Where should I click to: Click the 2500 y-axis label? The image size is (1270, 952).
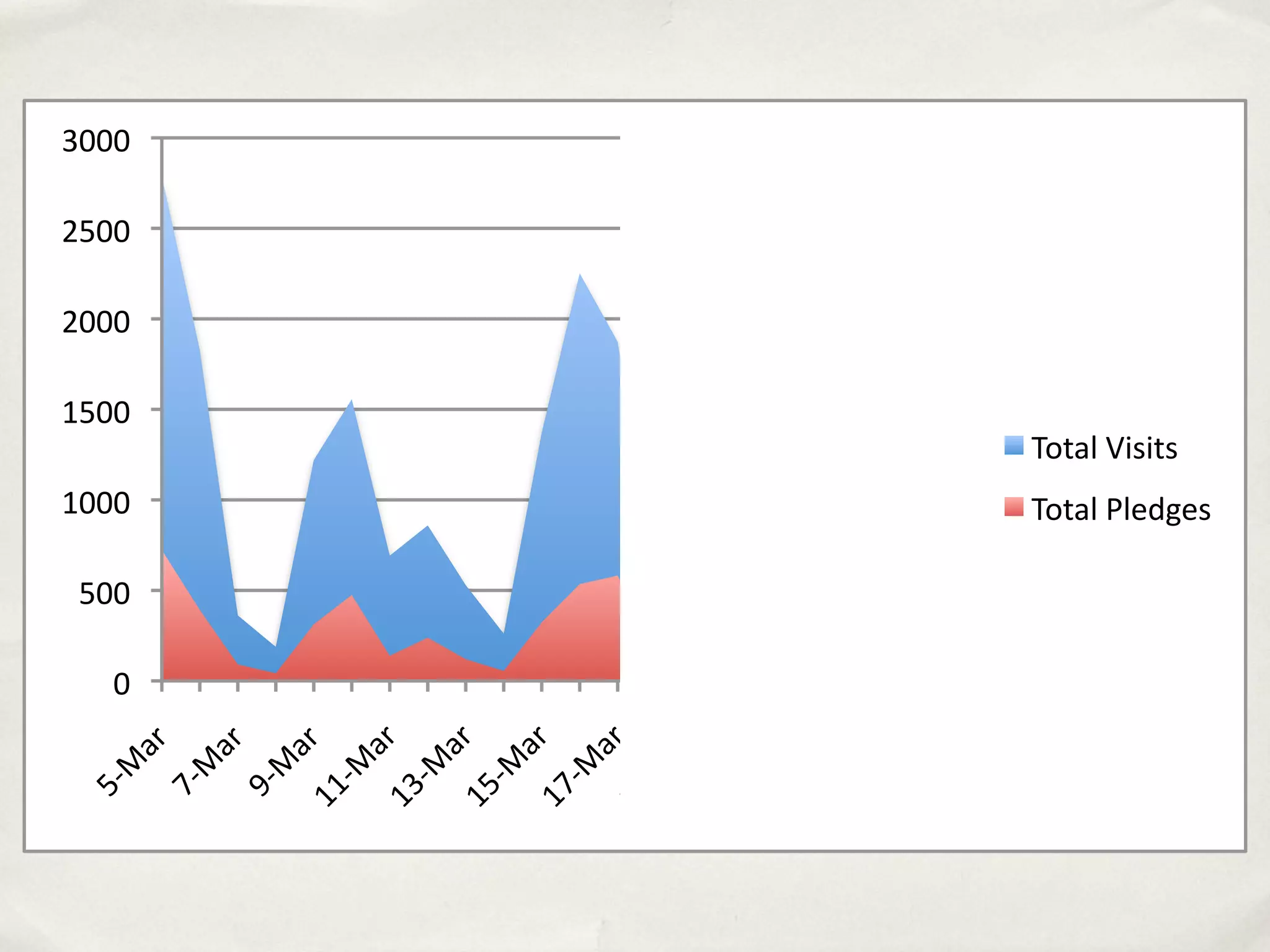(96, 232)
